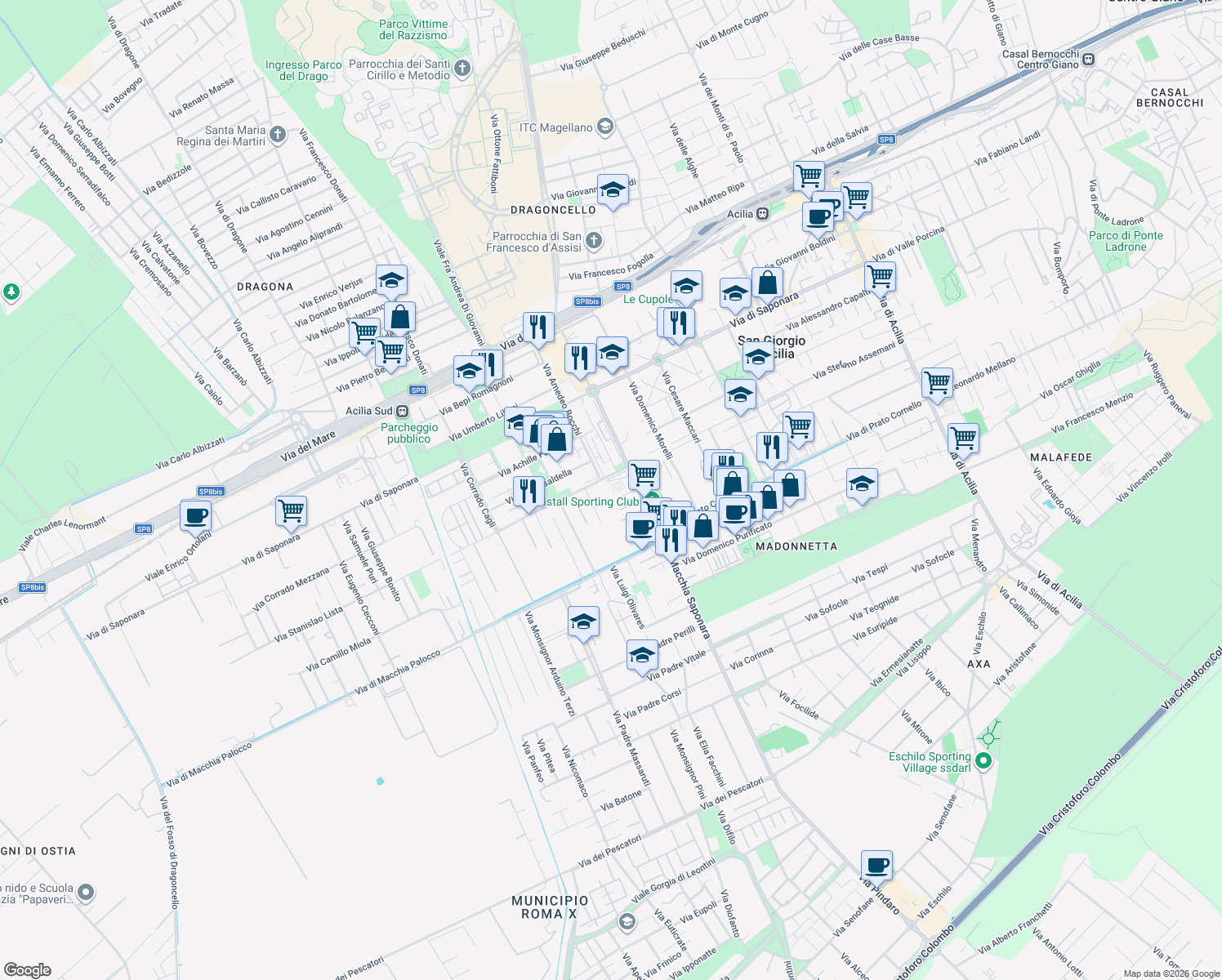Click the coffee marker near Via Pindaro
This screenshot has height=980, width=1222.
tap(876, 866)
